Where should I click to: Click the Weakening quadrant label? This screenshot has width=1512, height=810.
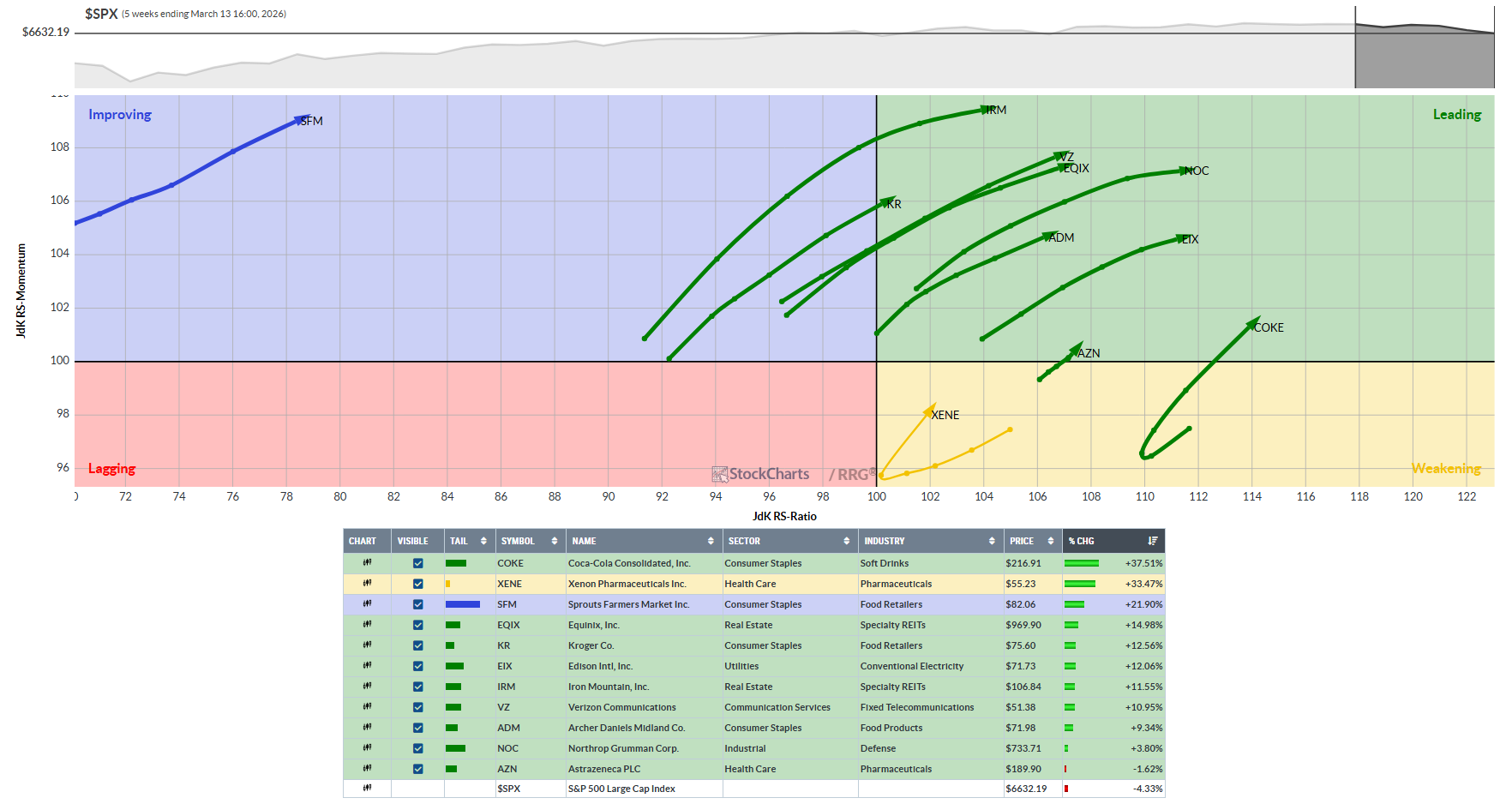[1446, 468]
